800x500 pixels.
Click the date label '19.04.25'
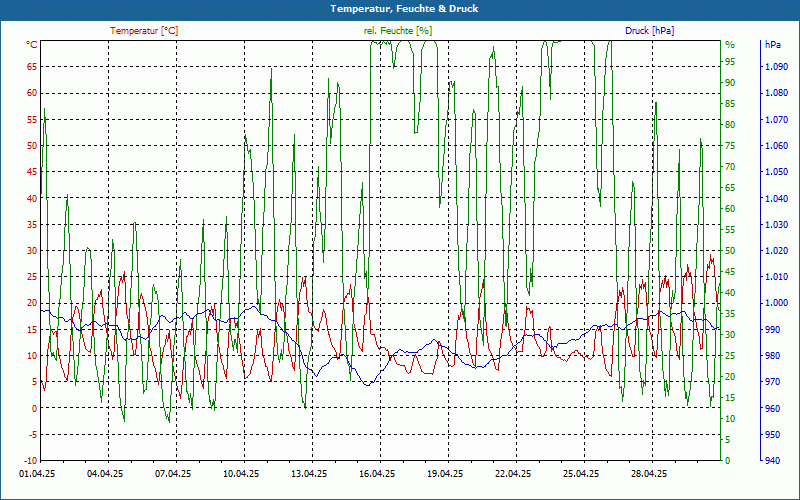[x=445, y=474]
